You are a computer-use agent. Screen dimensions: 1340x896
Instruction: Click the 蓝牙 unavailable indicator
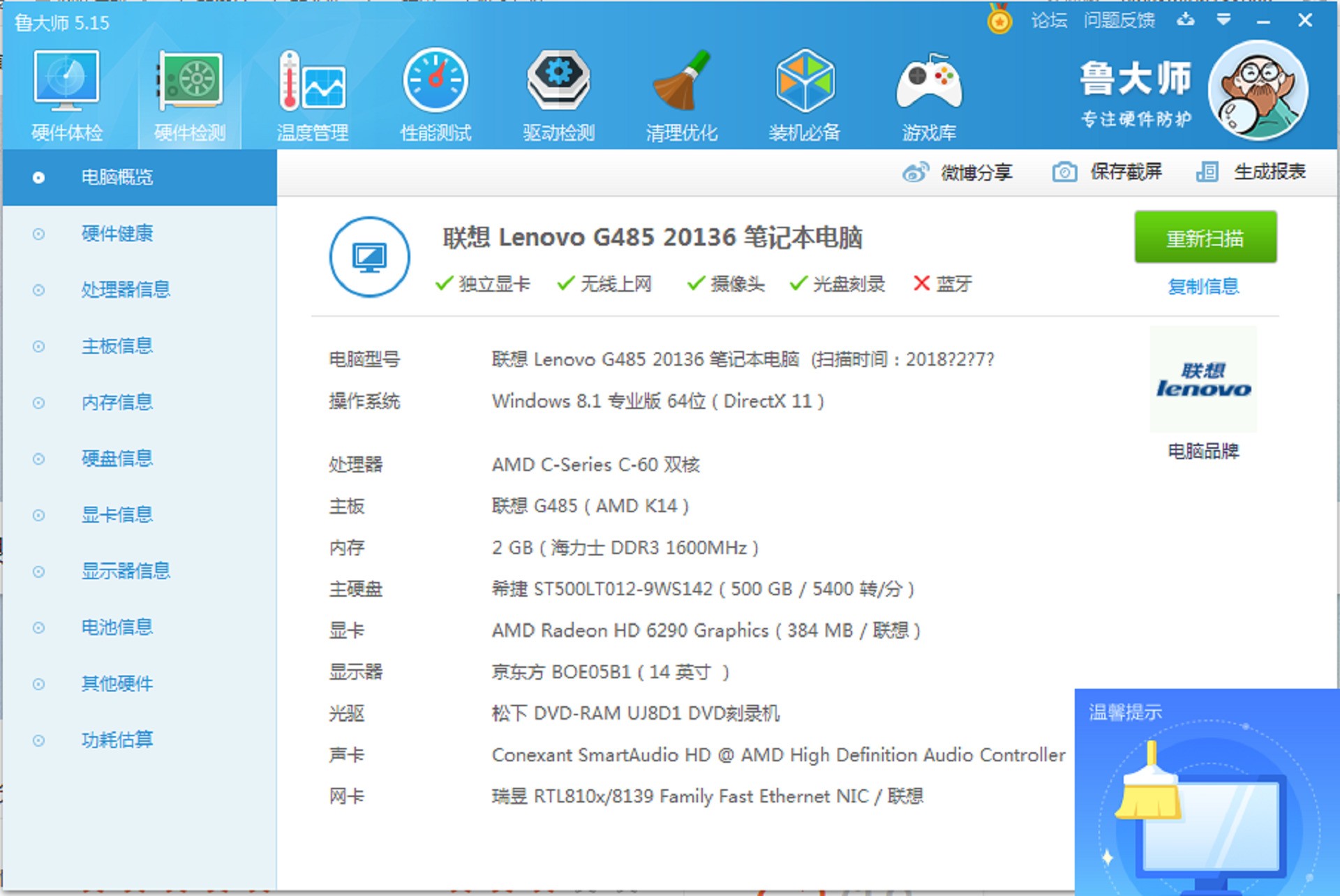click(x=943, y=283)
